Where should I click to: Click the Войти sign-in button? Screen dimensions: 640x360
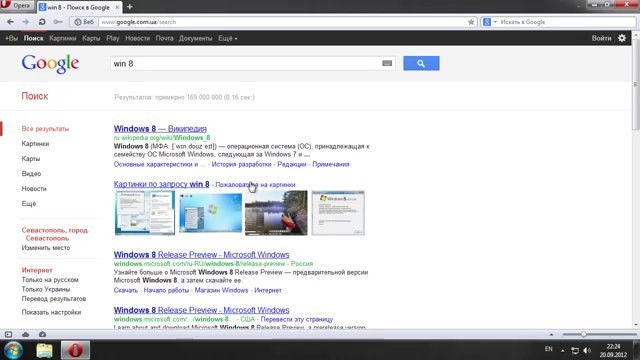tap(601, 38)
